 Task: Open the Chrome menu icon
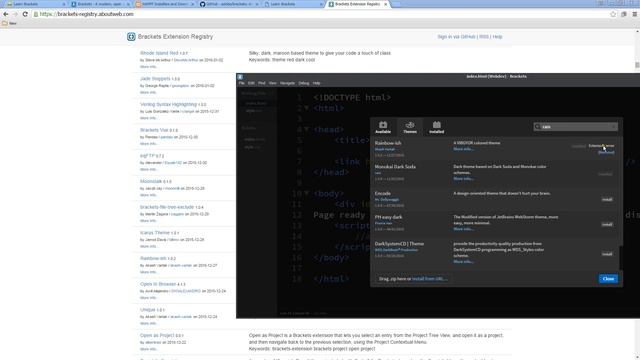pyautogui.click(x=635, y=14)
